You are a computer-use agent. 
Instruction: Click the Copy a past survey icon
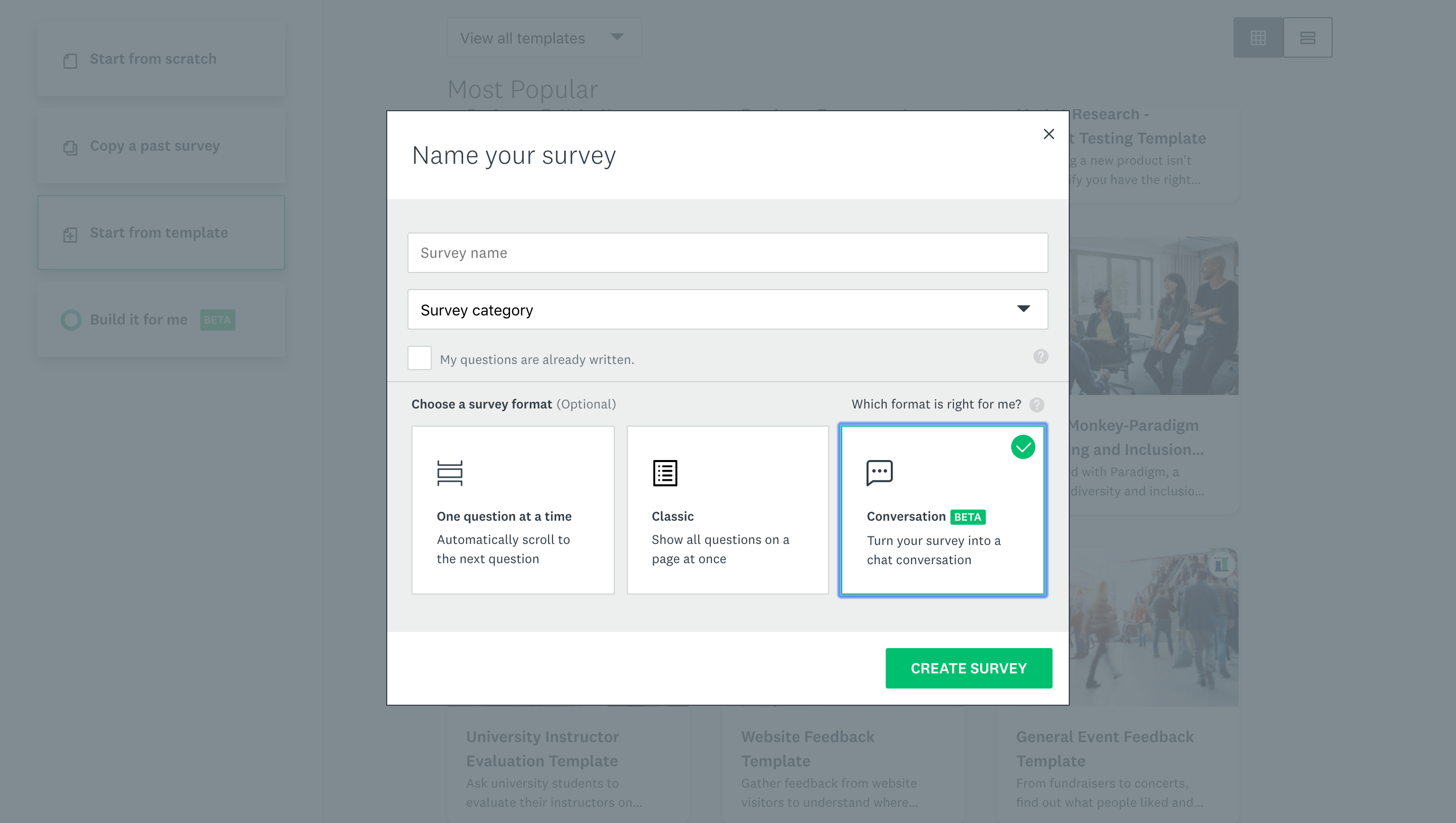click(70, 149)
